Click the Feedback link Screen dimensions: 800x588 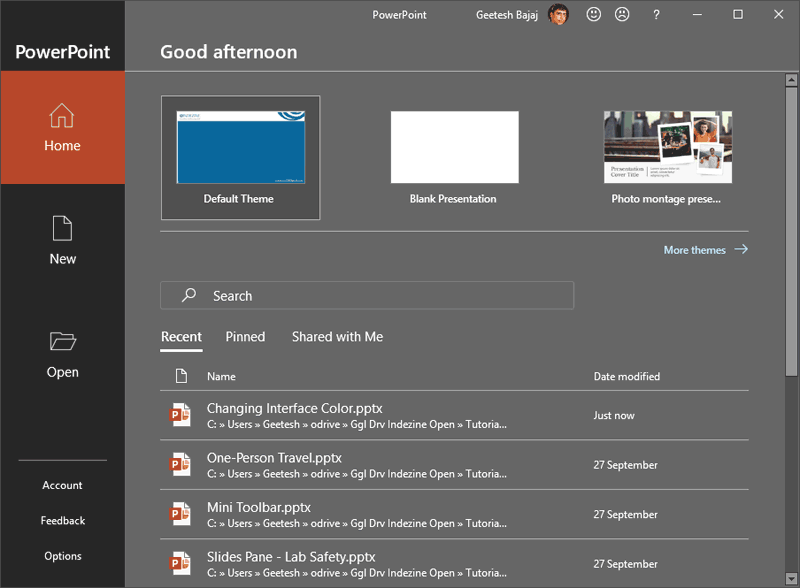pos(62,520)
